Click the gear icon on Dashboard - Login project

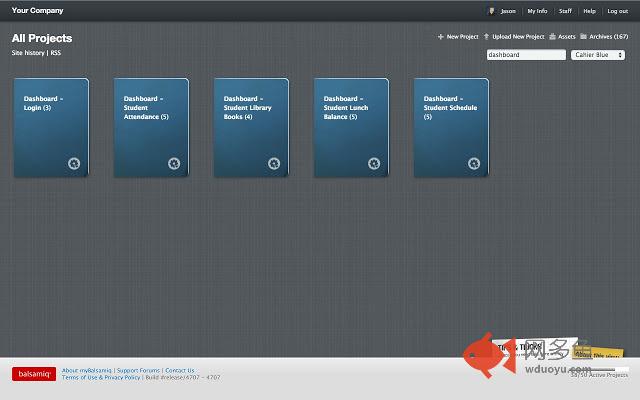tap(74, 163)
